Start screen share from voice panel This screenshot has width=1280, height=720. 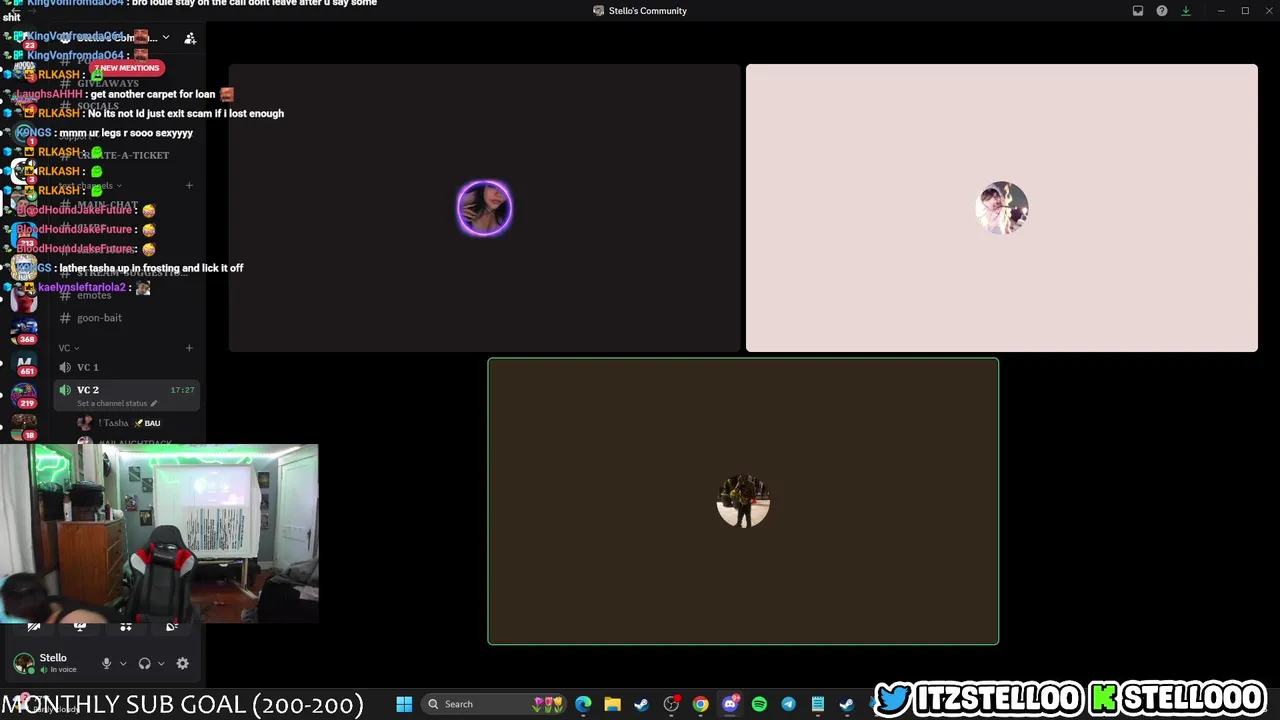(80, 627)
